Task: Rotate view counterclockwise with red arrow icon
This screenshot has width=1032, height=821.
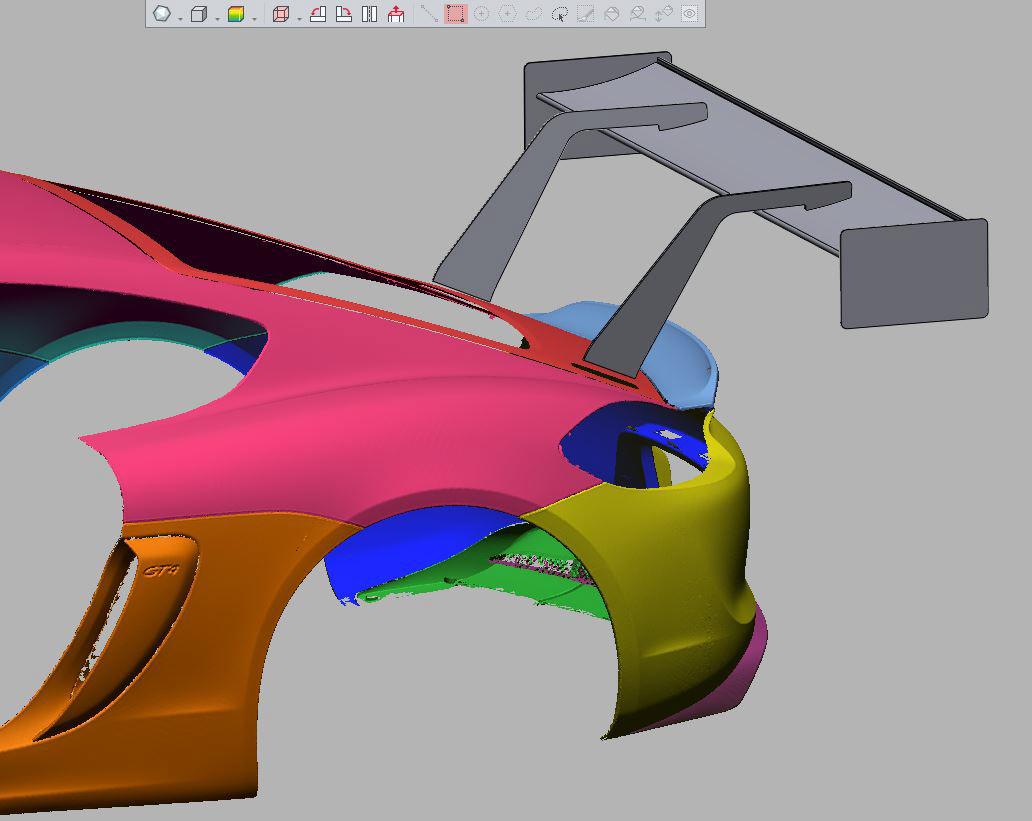Action: tap(318, 14)
